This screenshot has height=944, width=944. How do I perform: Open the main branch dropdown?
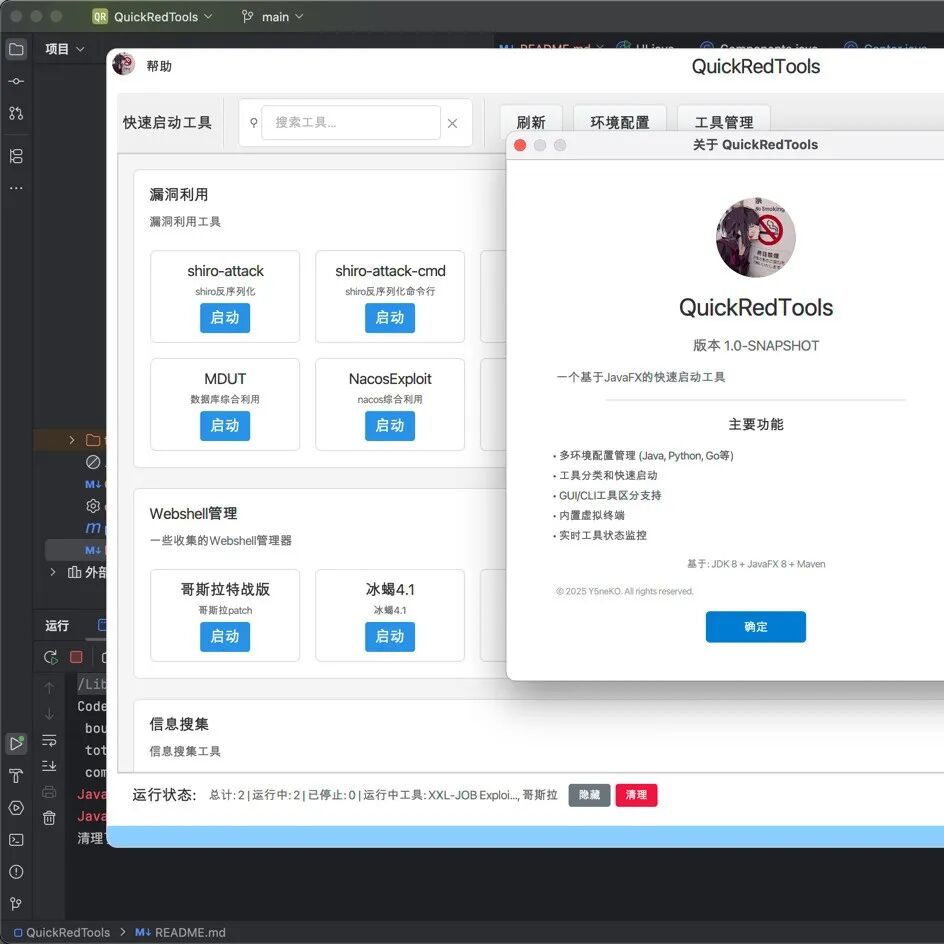pyautogui.click(x=273, y=17)
